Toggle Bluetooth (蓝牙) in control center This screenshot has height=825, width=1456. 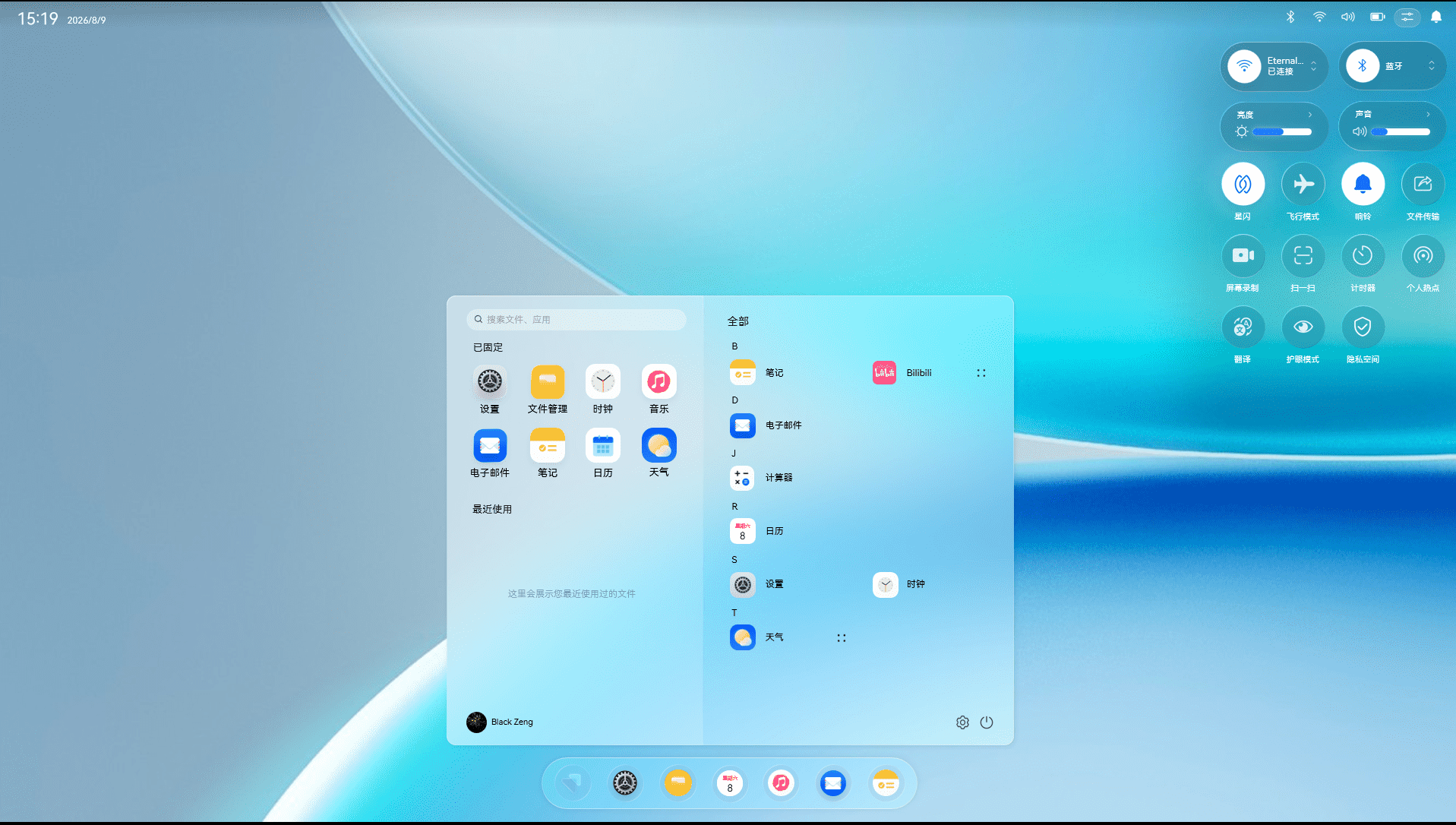(1363, 66)
